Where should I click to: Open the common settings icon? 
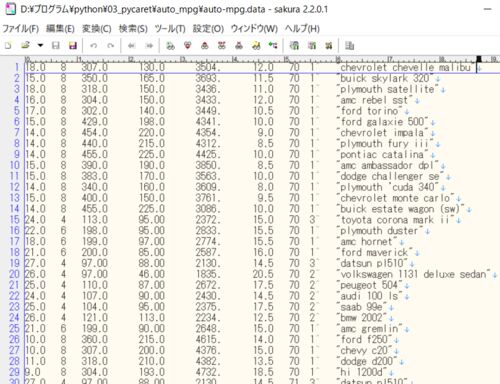(329, 46)
